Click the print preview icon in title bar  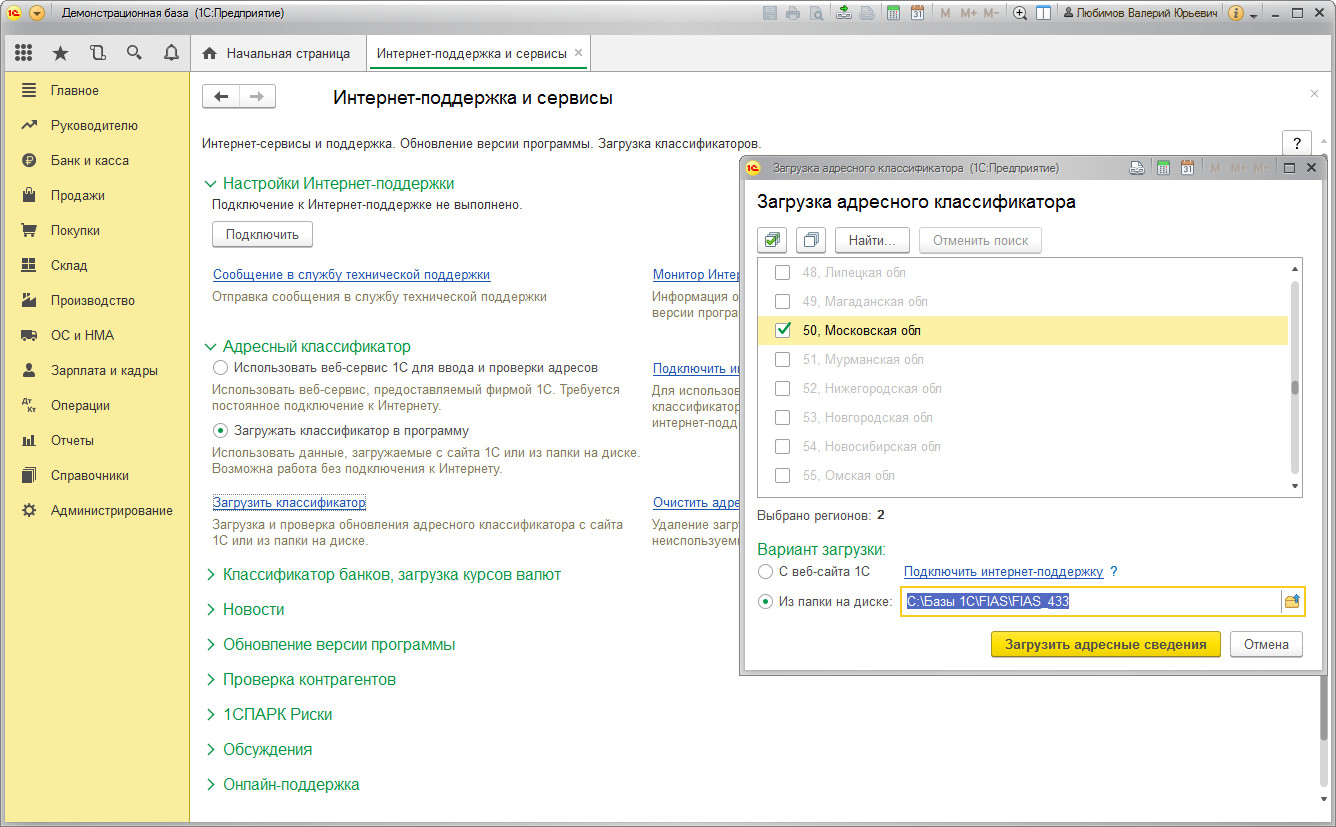(816, 13)
